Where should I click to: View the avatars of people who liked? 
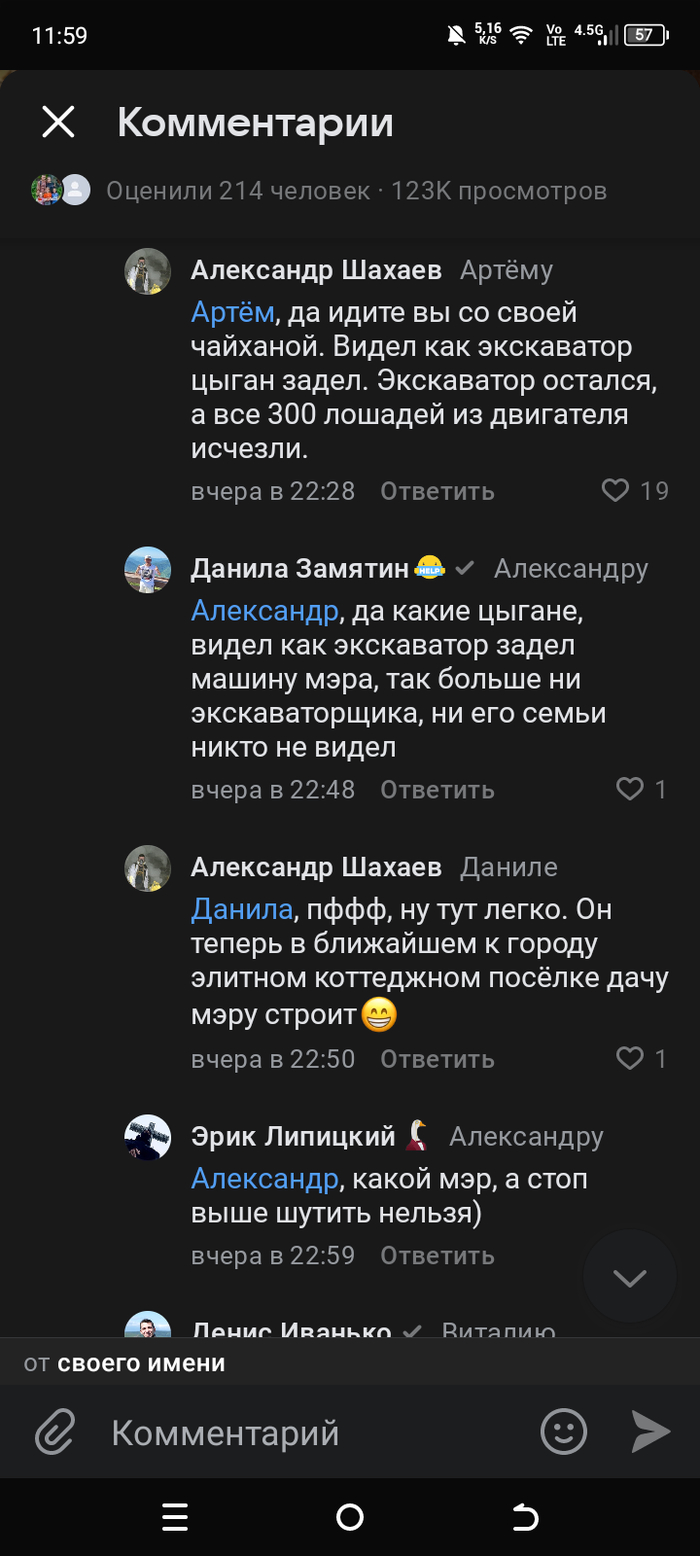pyautogui.click(x=61, y=190)
